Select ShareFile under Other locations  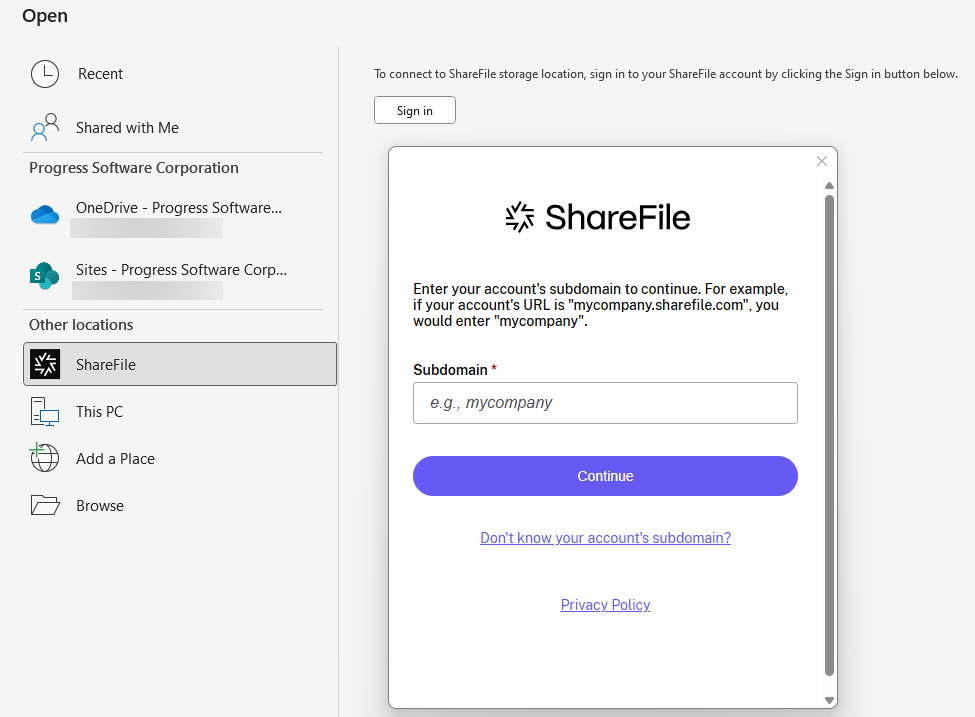[x=180, y=364]
